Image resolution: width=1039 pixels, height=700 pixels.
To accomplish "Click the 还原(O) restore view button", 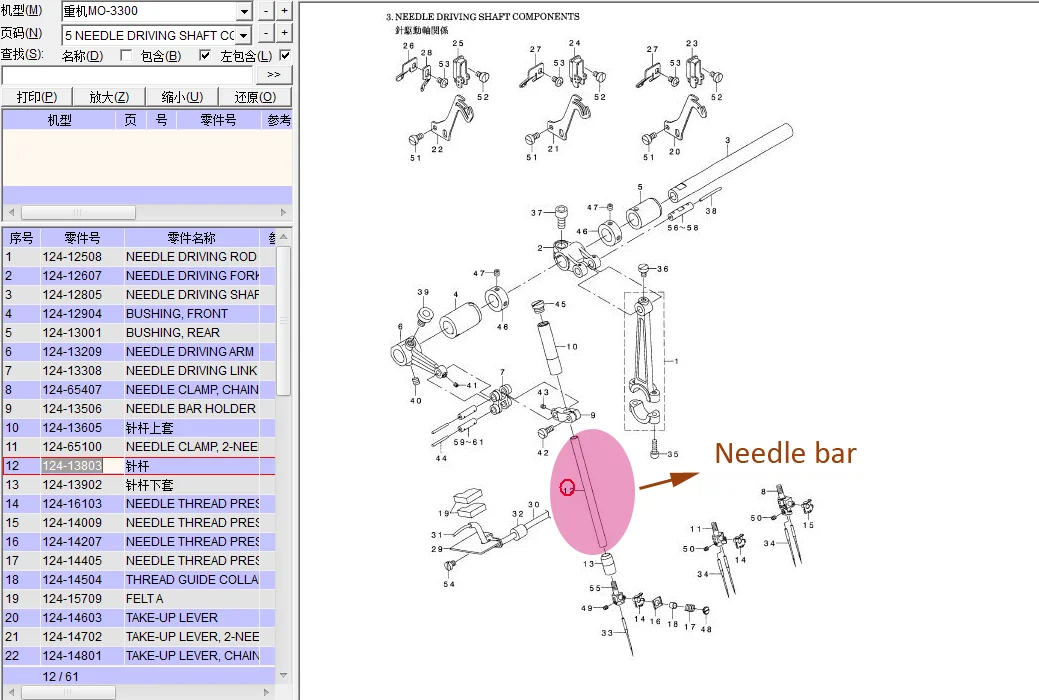I will (x=255, y=97).
